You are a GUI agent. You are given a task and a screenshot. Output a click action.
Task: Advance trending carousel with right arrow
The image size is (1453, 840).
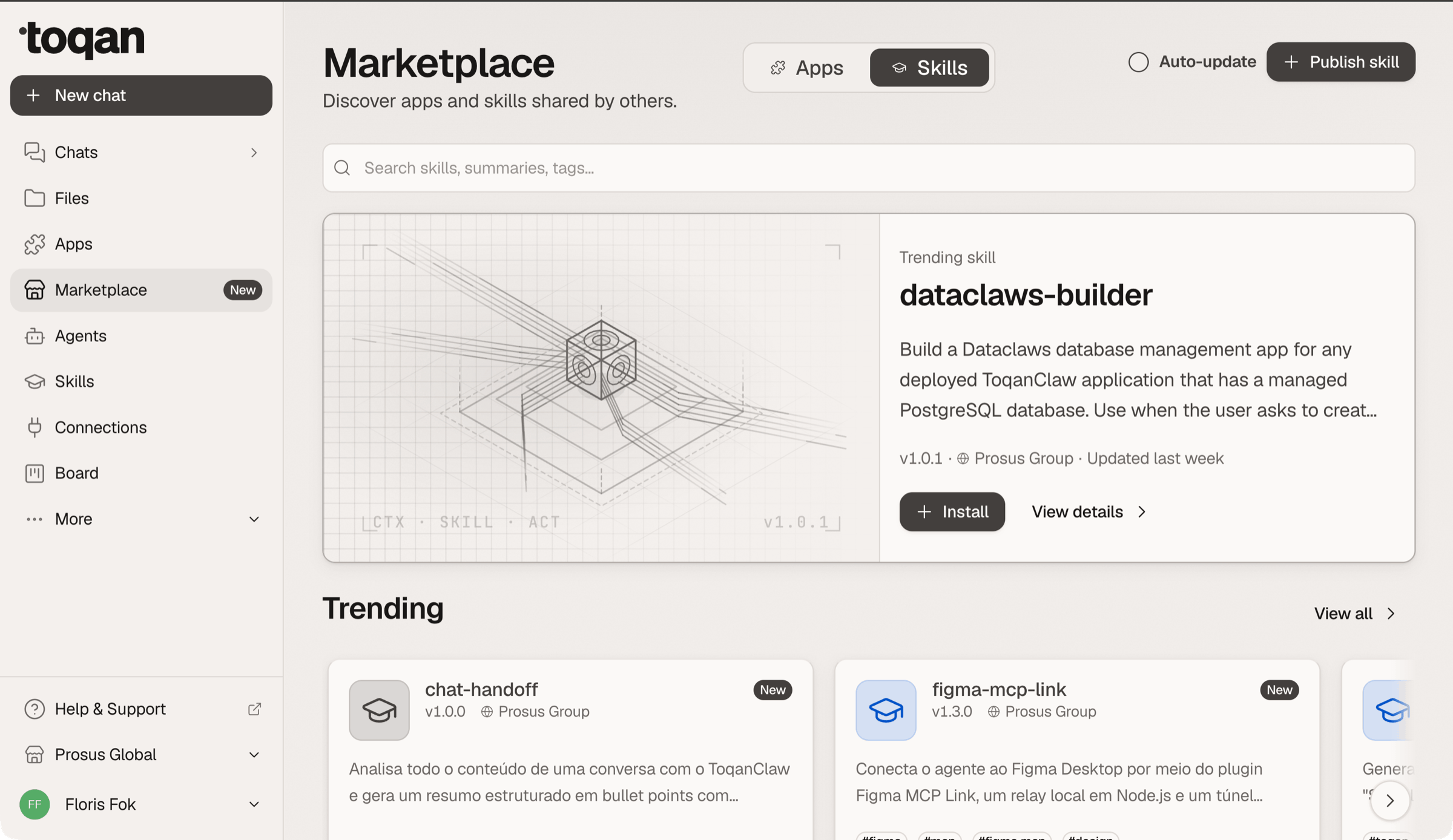click(1390, 801)
